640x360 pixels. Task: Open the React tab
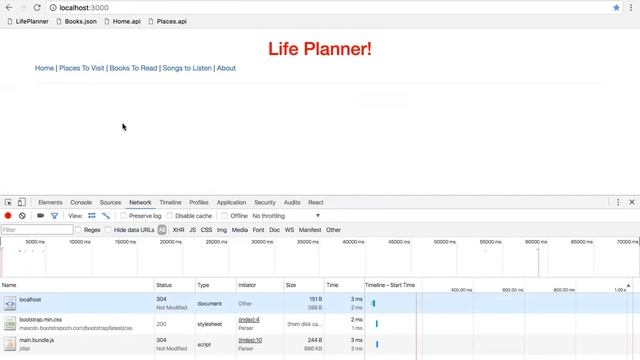[316, 202]
